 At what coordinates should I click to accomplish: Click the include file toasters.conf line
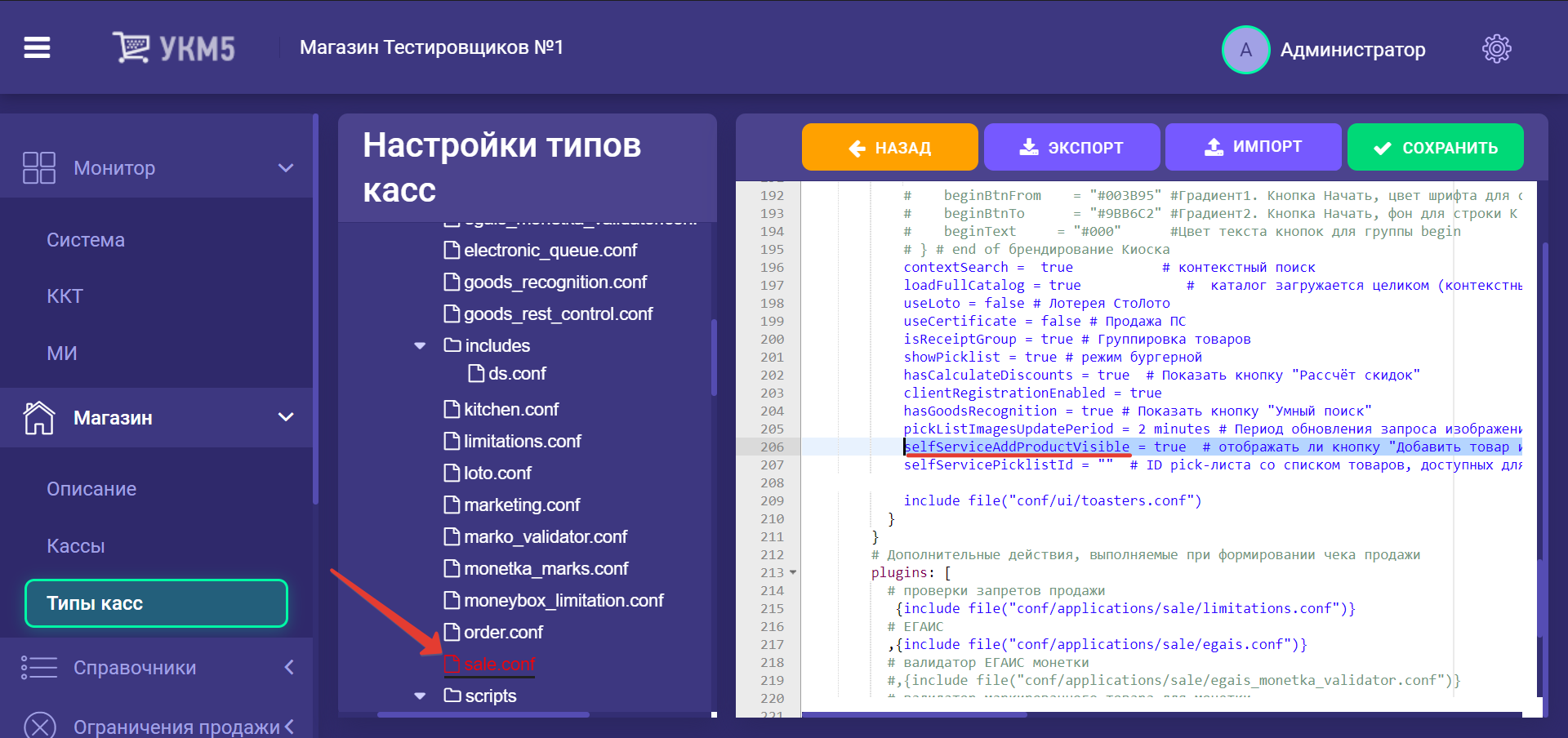[x=1052, y=500]
